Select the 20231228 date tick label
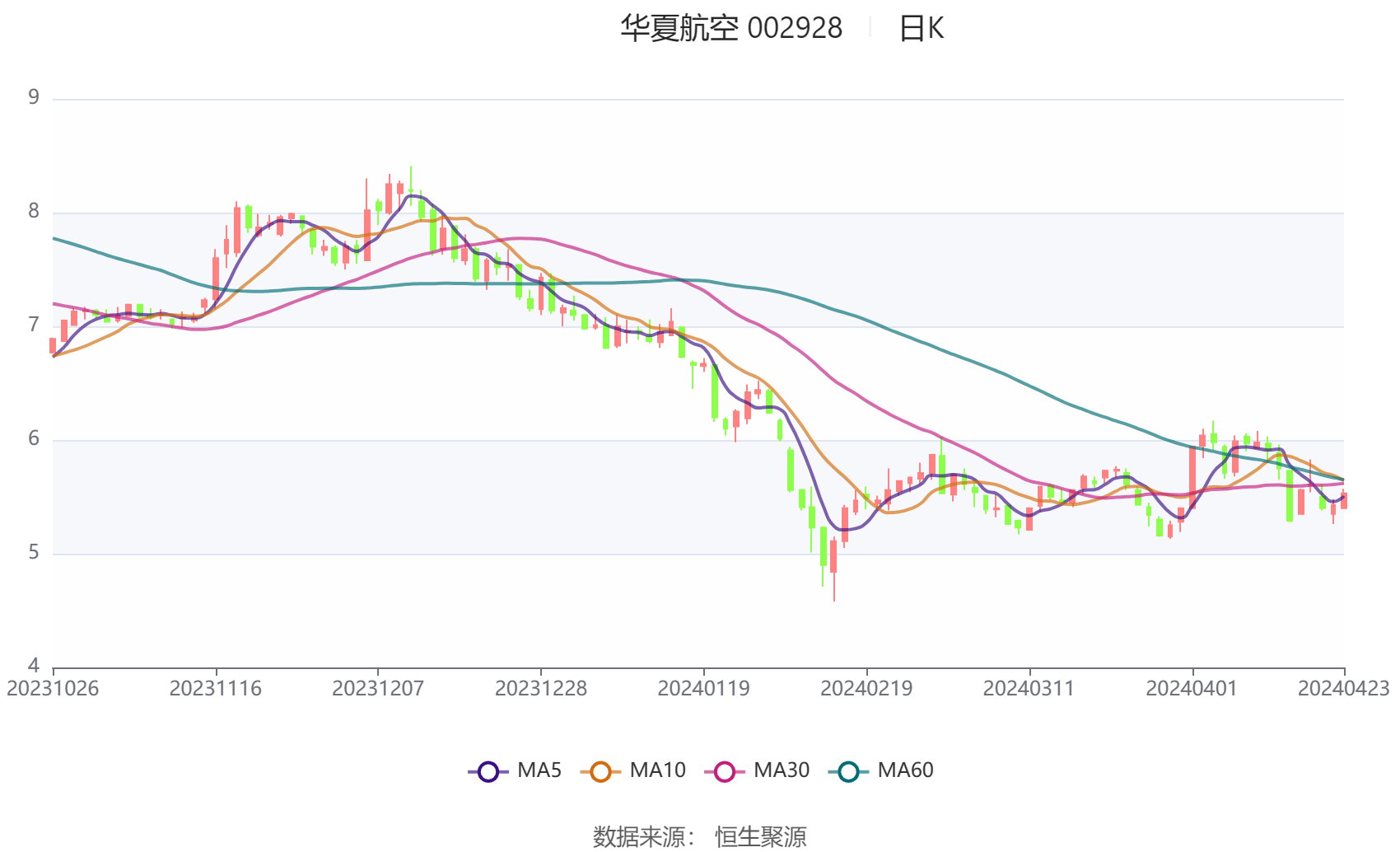The image size is (1400, 852). coord(541,688)
